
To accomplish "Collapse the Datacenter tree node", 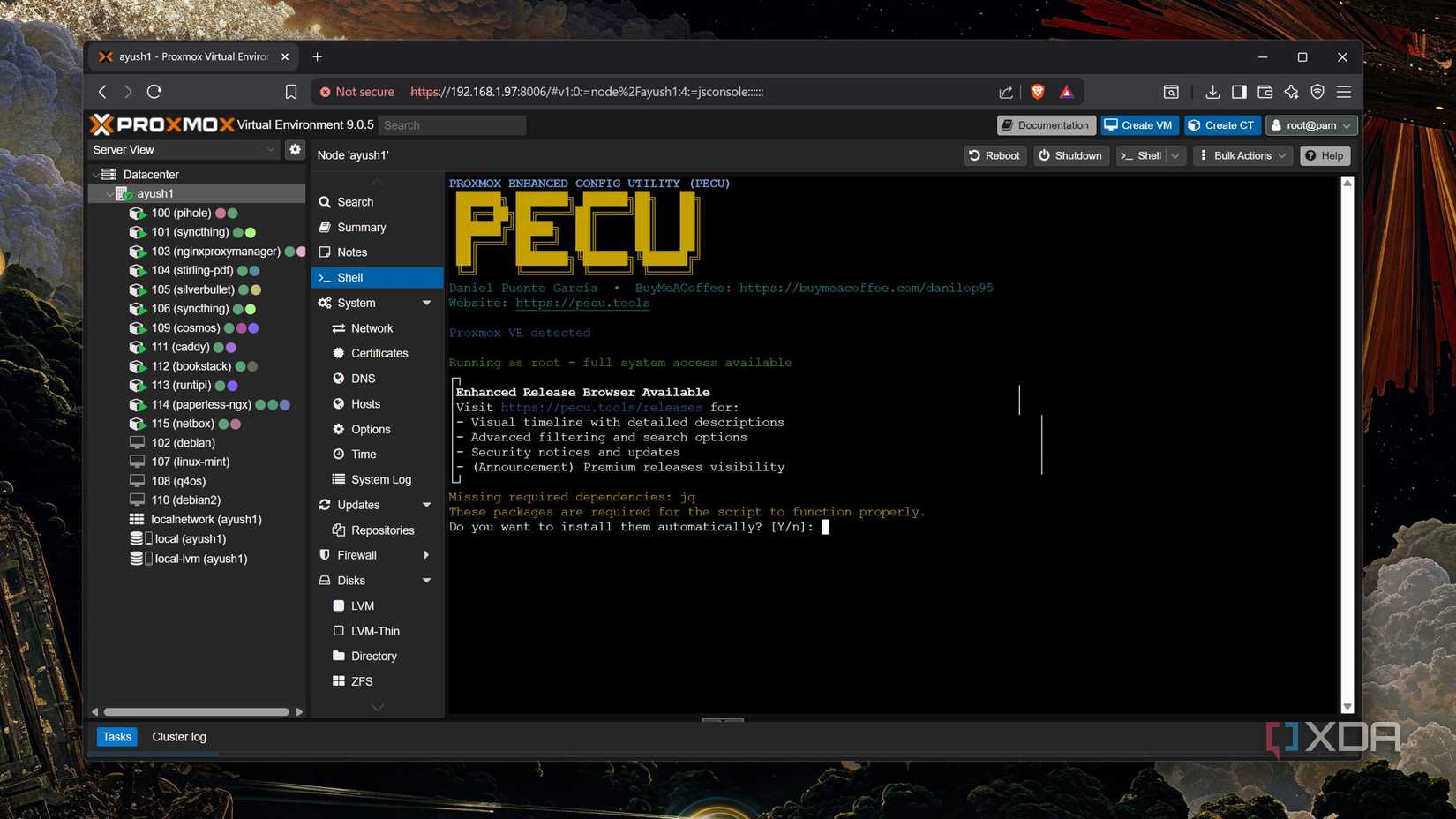I will [96, 175].
